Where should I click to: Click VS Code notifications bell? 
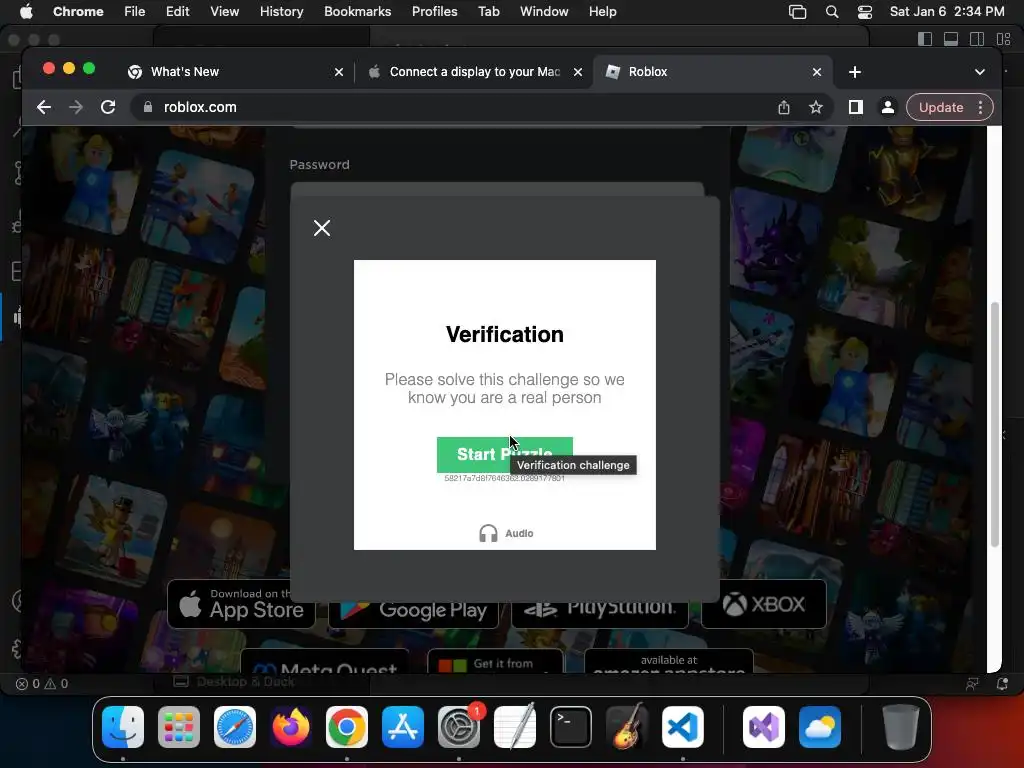tap(1002, 684)
